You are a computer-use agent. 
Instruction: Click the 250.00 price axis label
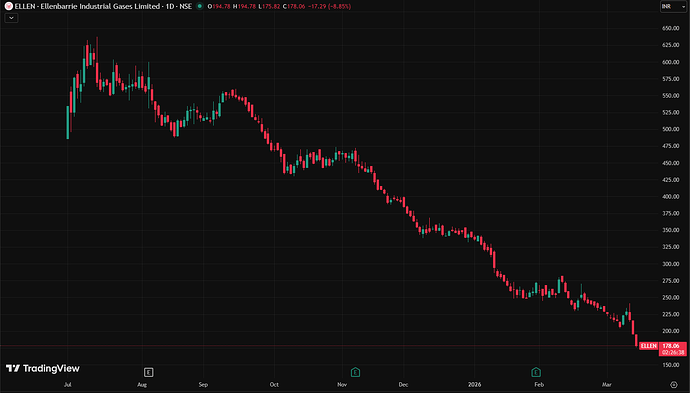tap(671, 297)
